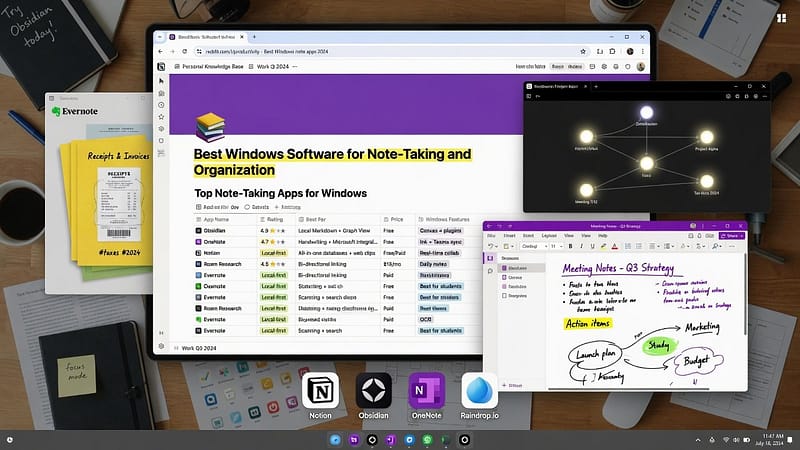The height and width of the screenshot is (450, 800).
Task: Open the File menu in OneNote
Action: (491, 236)
